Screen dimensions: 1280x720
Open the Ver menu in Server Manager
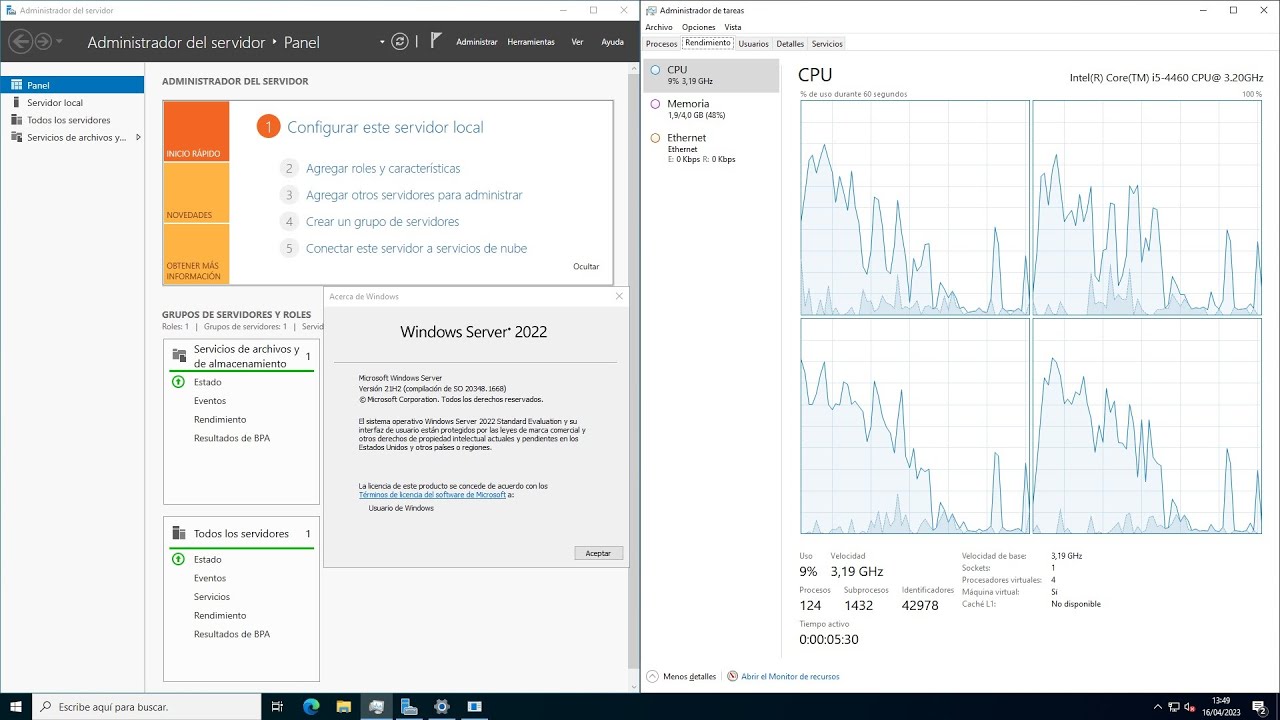(577, 42)
